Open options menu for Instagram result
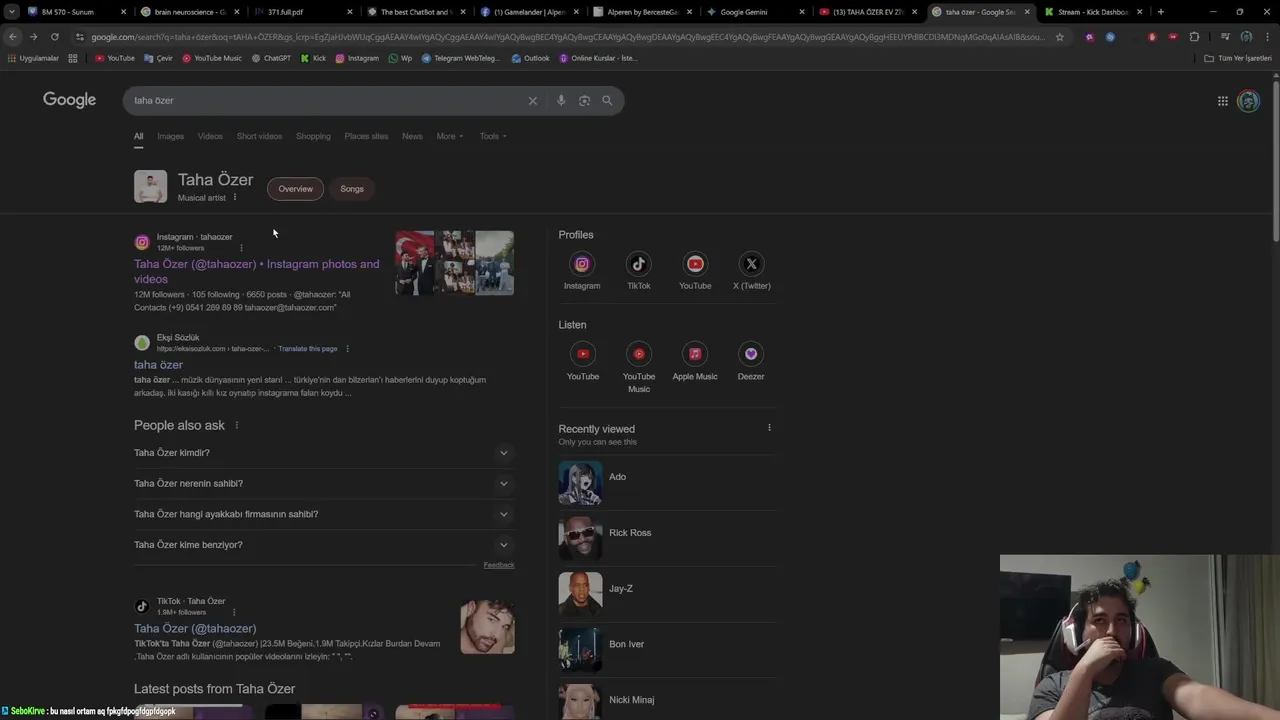This screenshot has width=1280, height=720. pos(241,247)
